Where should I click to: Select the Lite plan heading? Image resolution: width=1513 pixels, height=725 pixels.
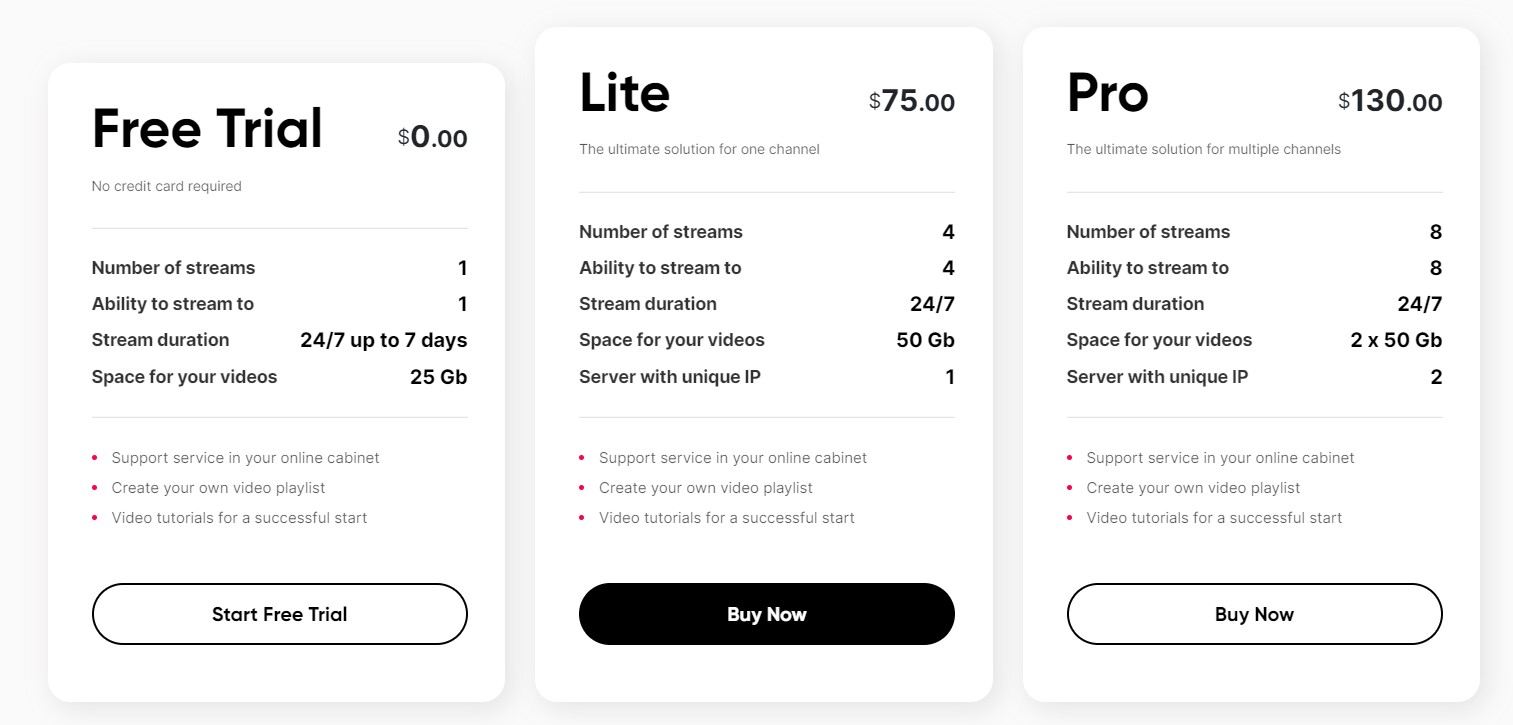[x=624, y=93]
